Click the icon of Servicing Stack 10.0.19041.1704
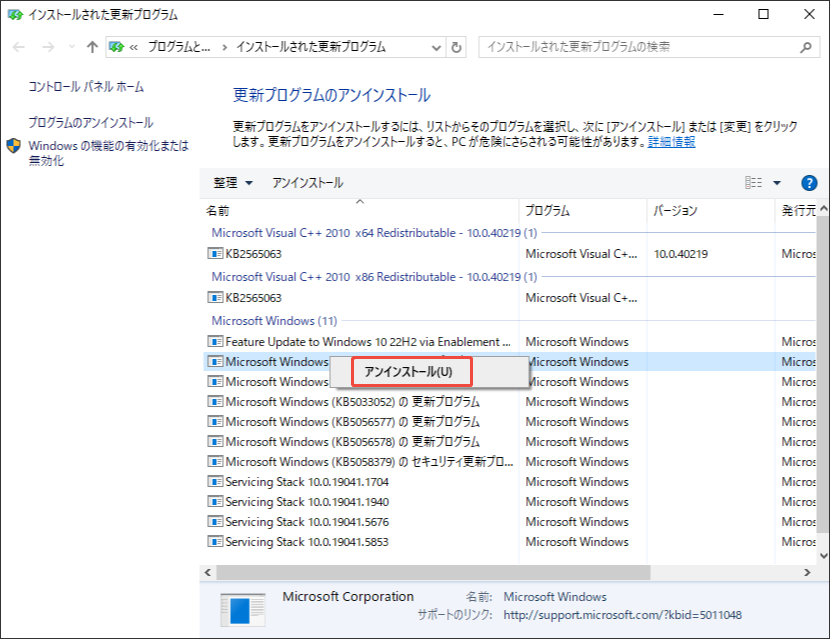Viewport: 830px width, 639px height. pyautogui.click(x=215, y=482)
